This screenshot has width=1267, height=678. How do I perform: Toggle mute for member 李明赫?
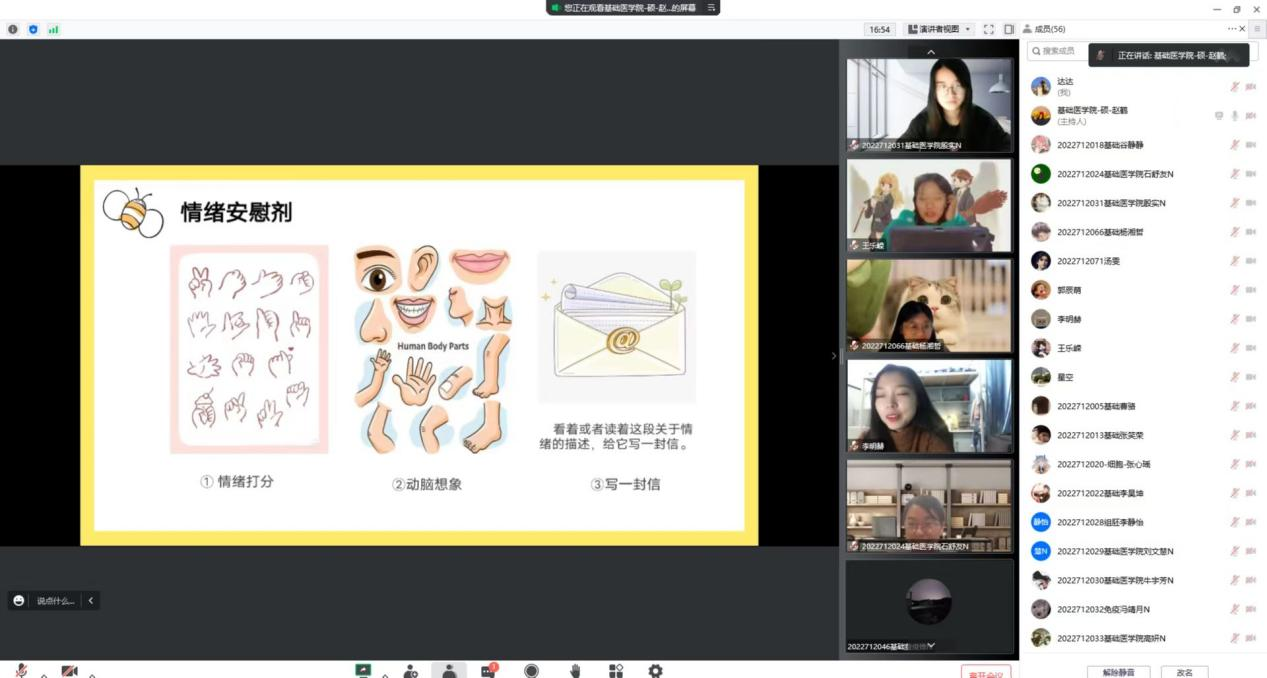pyautogui.click(x=1234, y=319)
